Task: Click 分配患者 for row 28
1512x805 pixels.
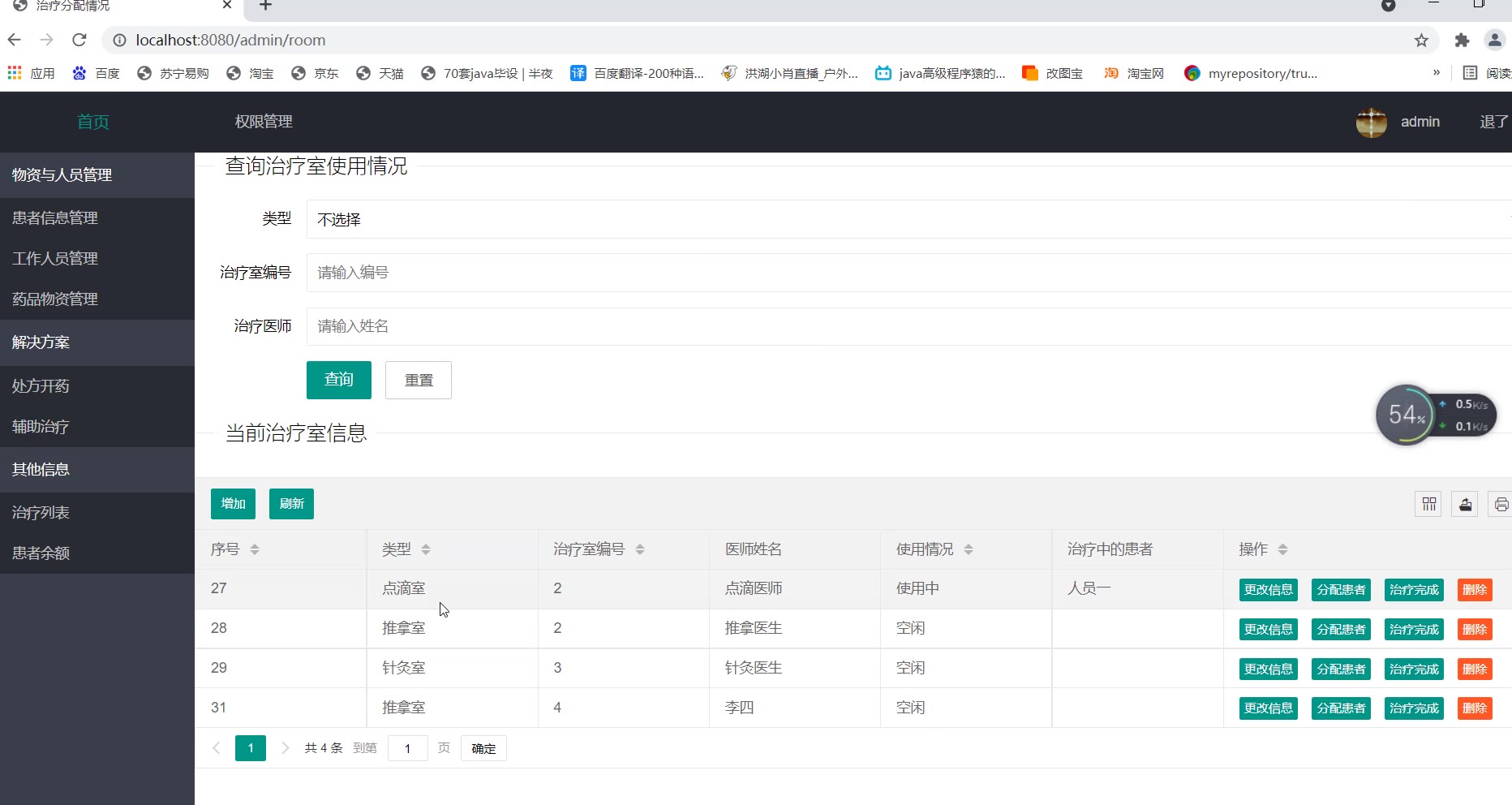Action: coord(1341,630)
